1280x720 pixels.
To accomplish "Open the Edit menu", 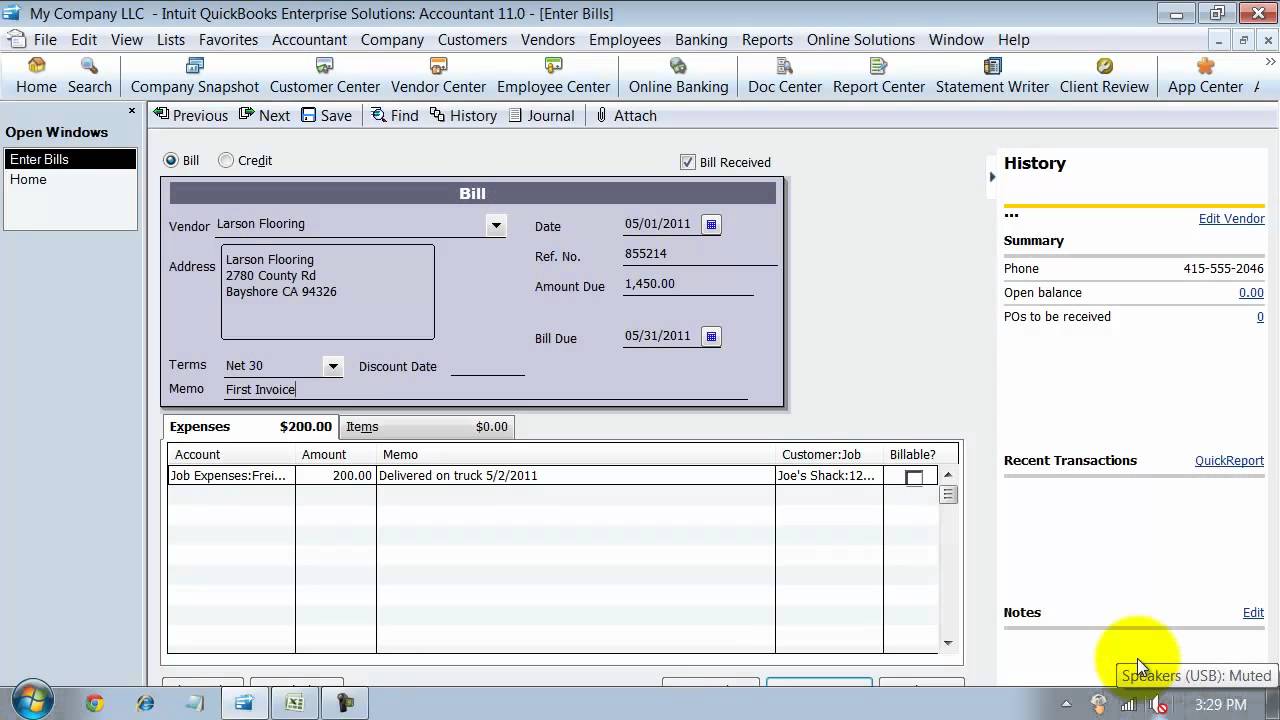I will point(84,40).
